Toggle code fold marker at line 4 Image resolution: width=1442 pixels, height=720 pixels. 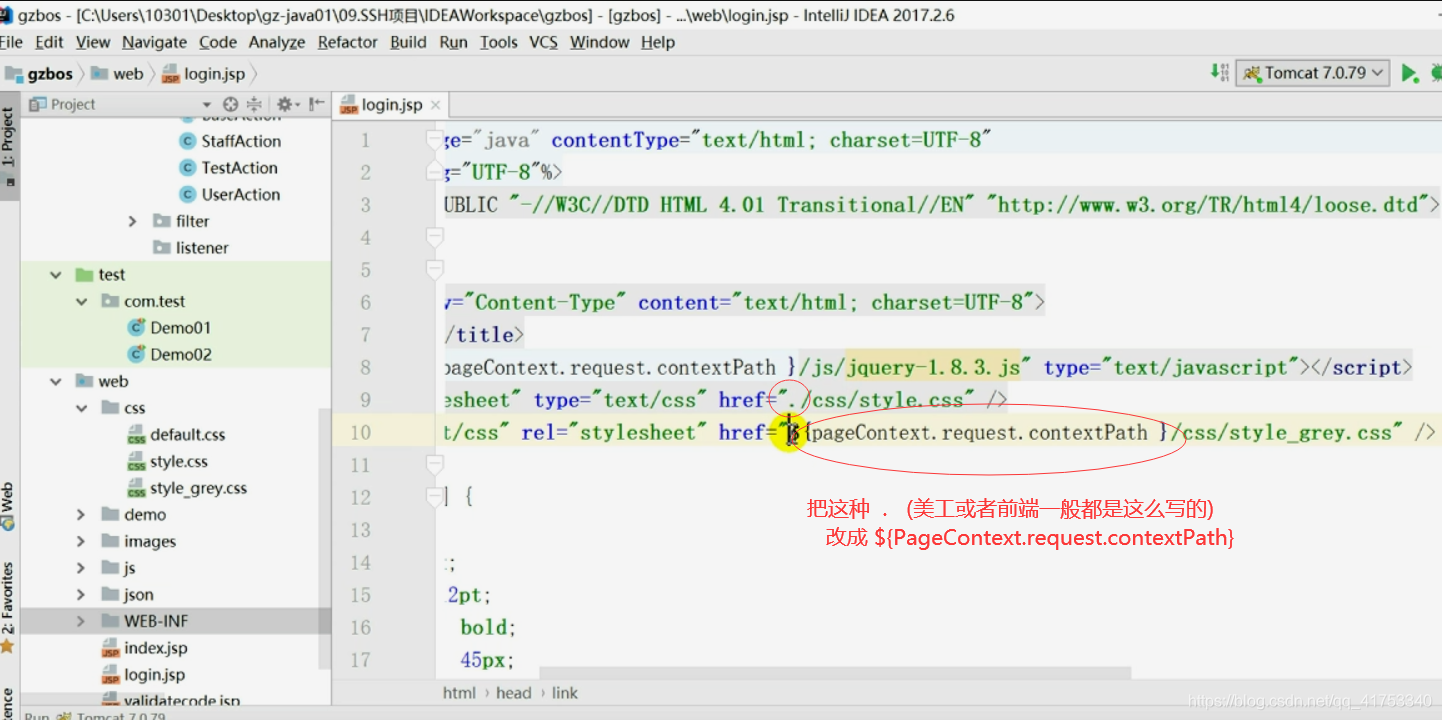[x=434, y=237]
